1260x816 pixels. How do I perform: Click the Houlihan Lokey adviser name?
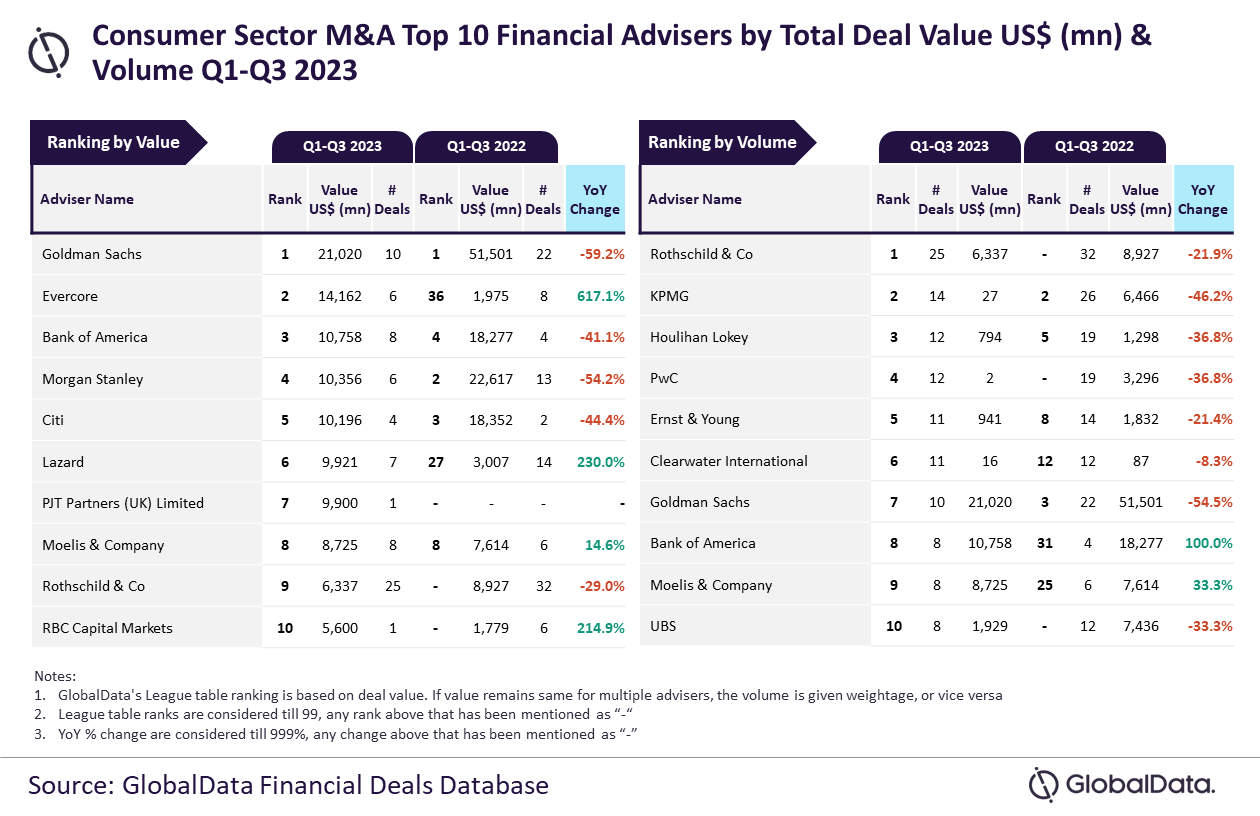coord(699,337)
